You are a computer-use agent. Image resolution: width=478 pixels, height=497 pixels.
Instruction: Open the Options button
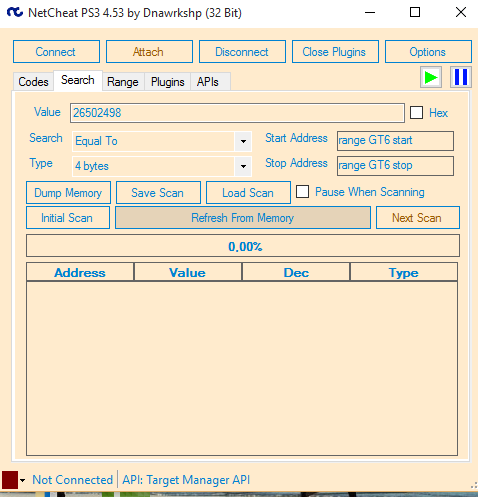coord(428,52)
